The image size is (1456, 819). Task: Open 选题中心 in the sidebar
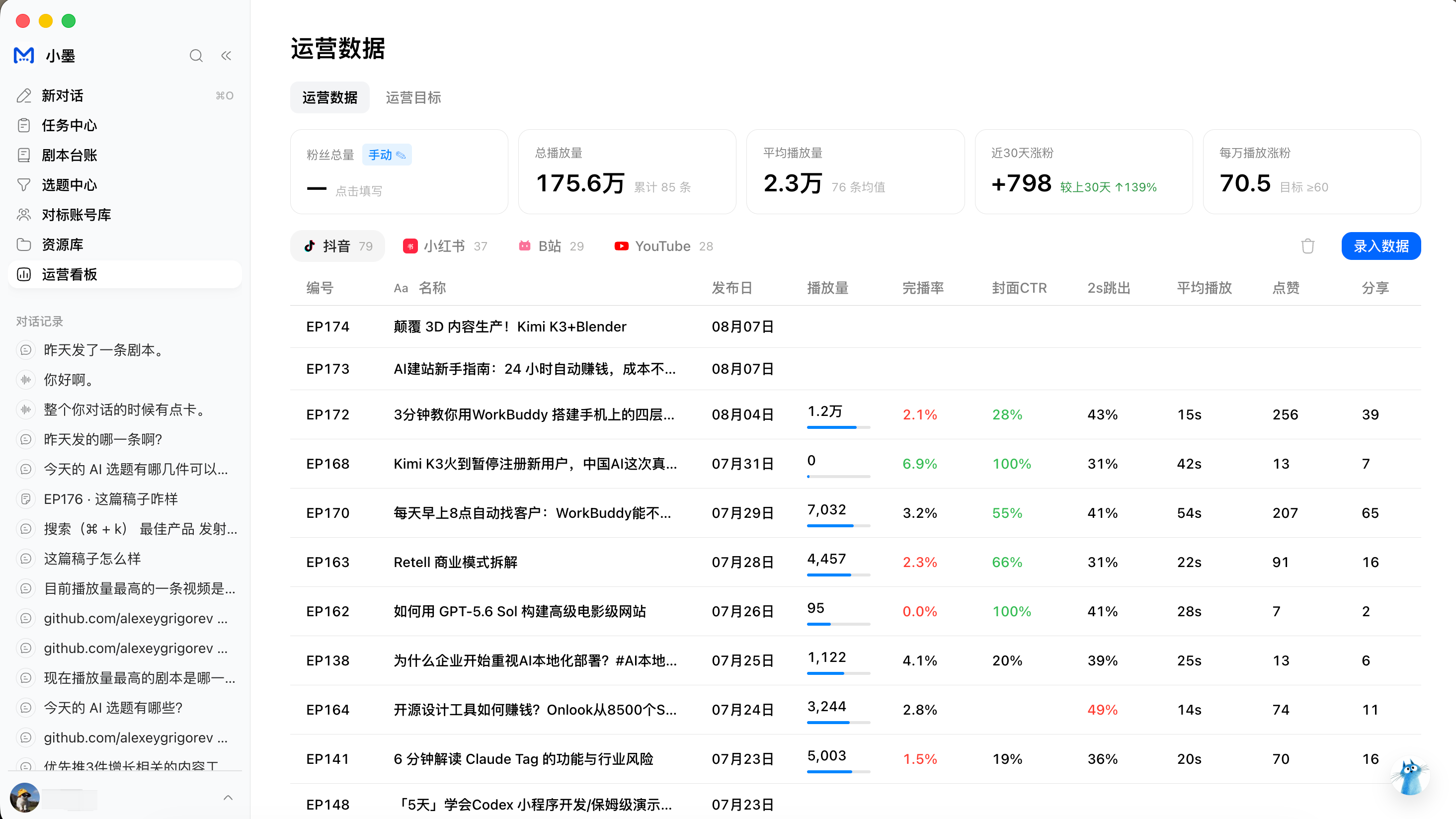pyautogui.click(x=125, y=185)
